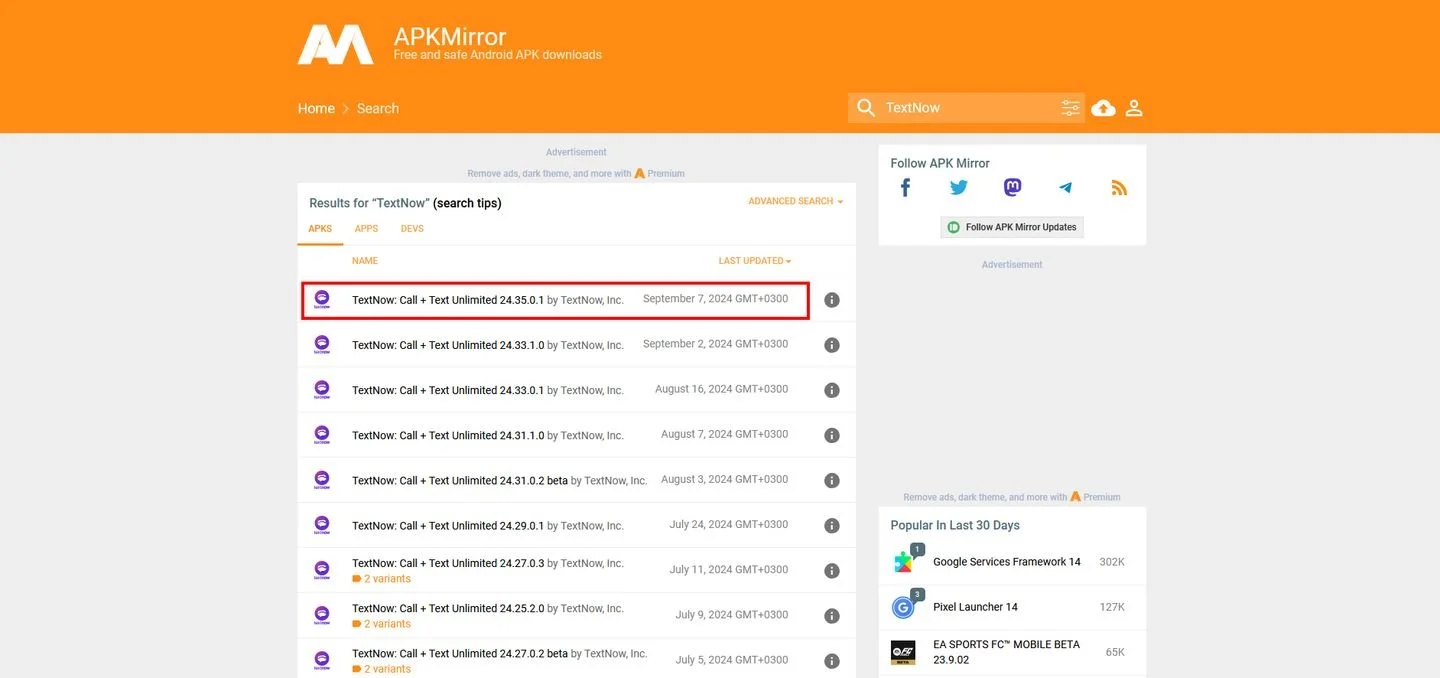The image size is (1440, 678).
Task: Click the APKMirror logo icon
Action: point(335,45)
